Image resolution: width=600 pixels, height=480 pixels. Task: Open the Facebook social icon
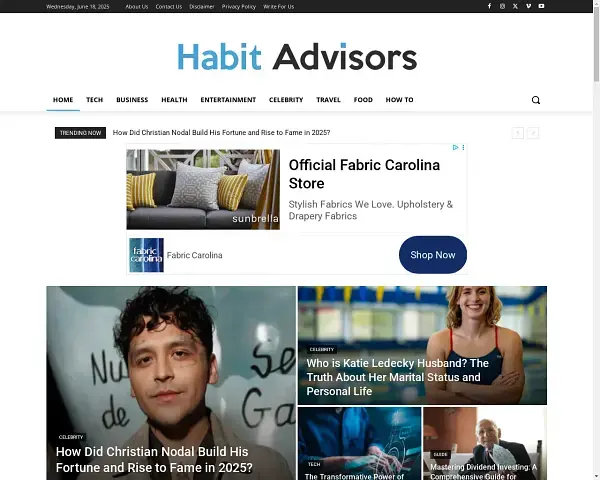[489, 6]
